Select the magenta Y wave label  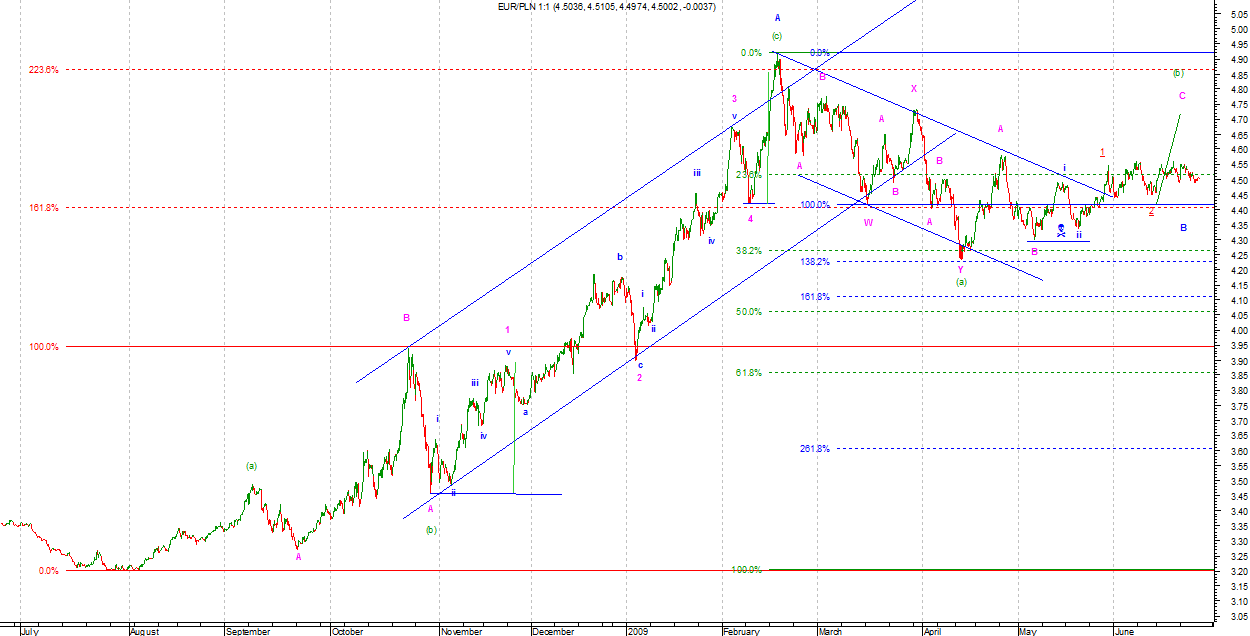(x=960, y=269)
